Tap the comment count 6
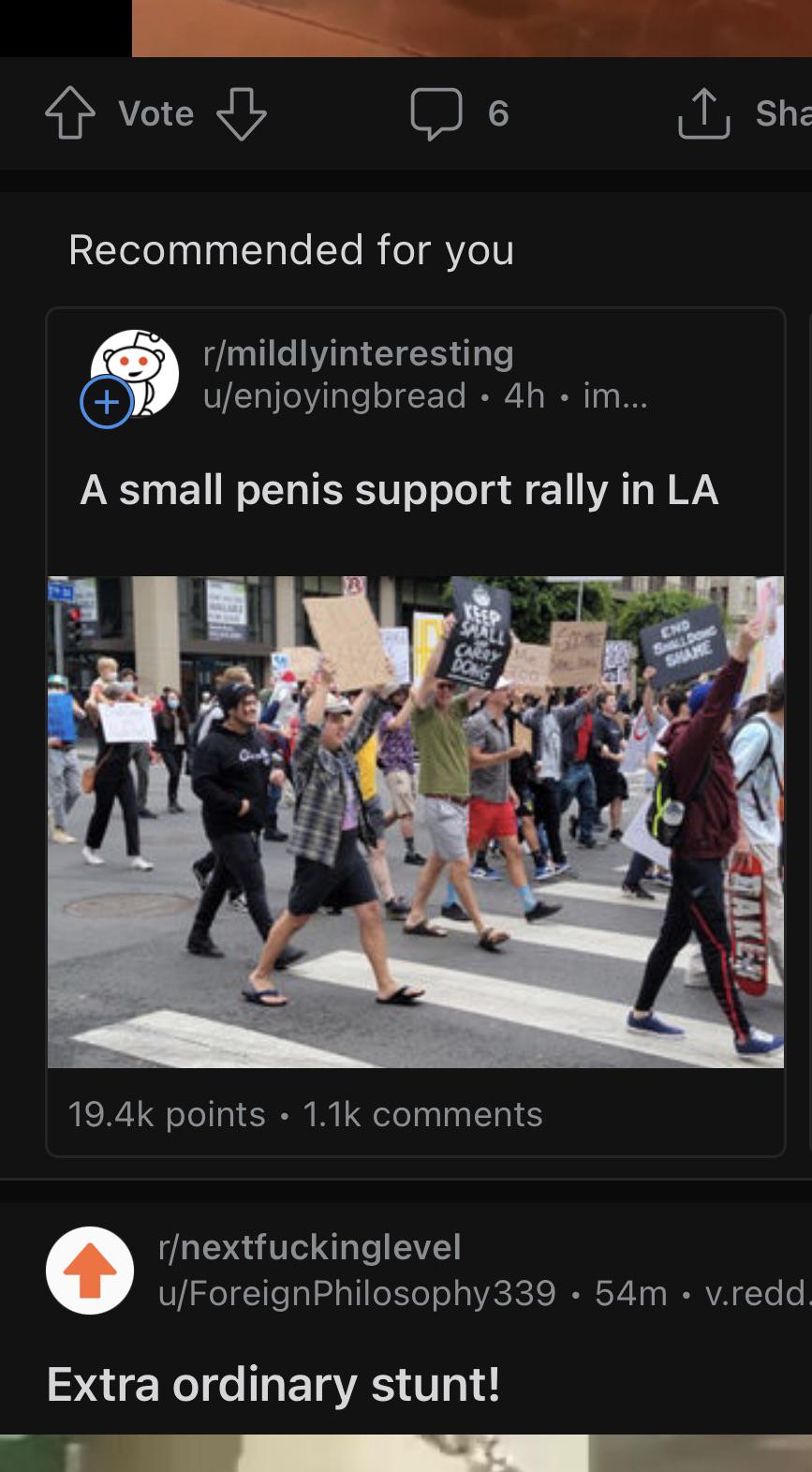This screenshot has height=1472, width=812. (498, 113)
